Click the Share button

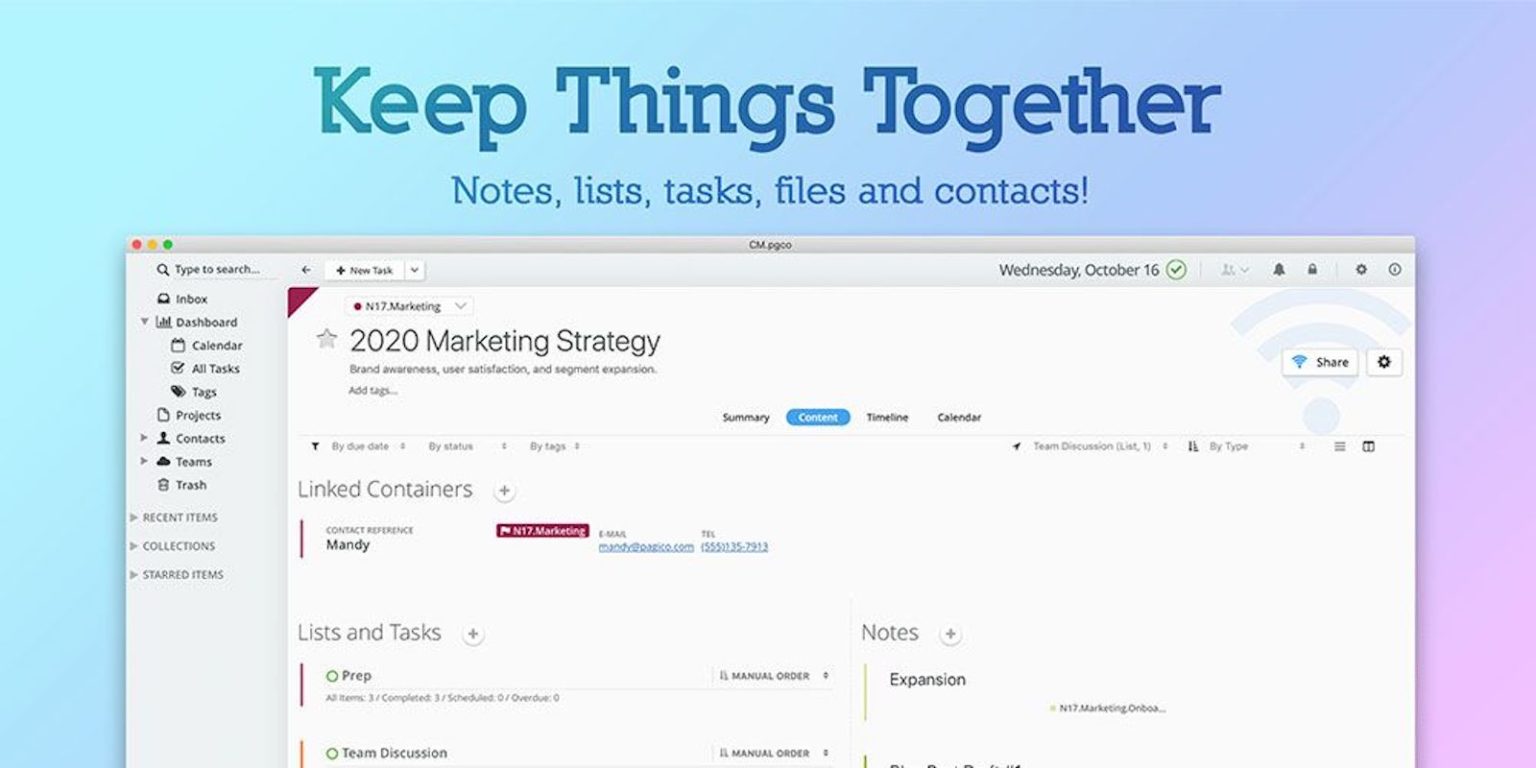pos(1320,362)
